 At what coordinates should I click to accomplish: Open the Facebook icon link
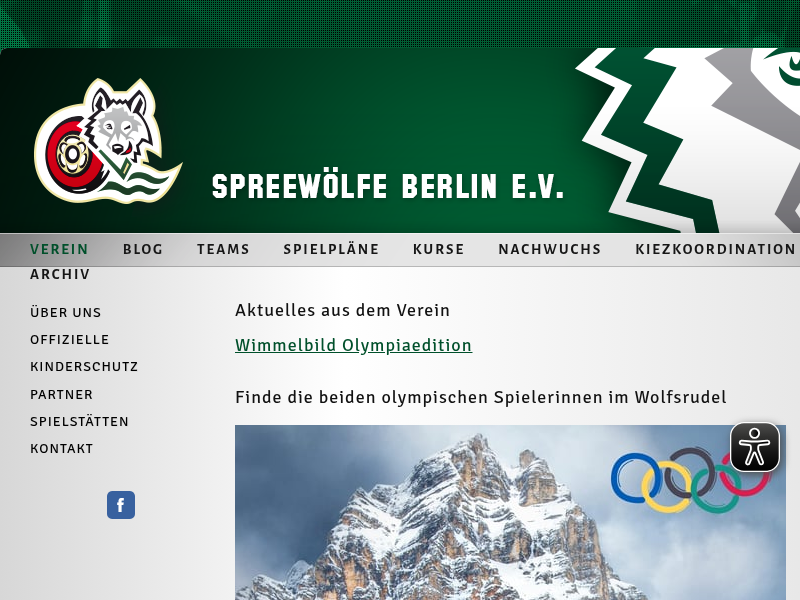(x=121, y=505)
